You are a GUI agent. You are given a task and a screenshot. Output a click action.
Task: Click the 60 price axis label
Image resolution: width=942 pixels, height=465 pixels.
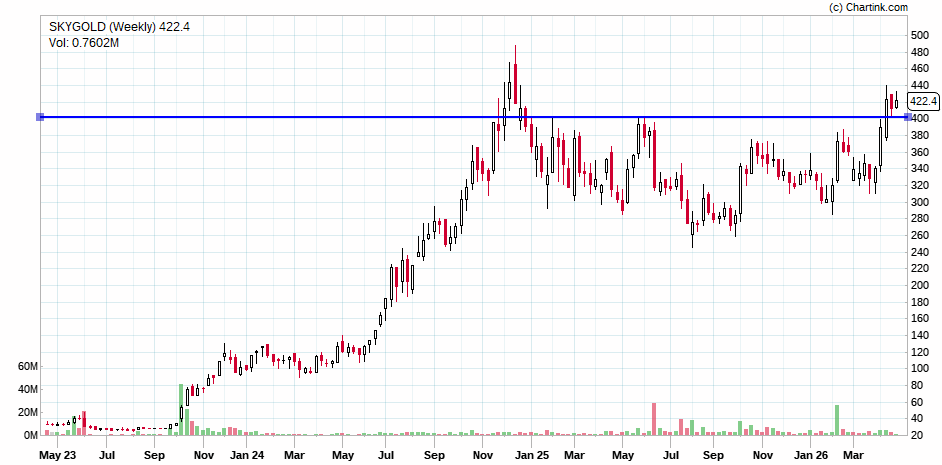point(917,402)
